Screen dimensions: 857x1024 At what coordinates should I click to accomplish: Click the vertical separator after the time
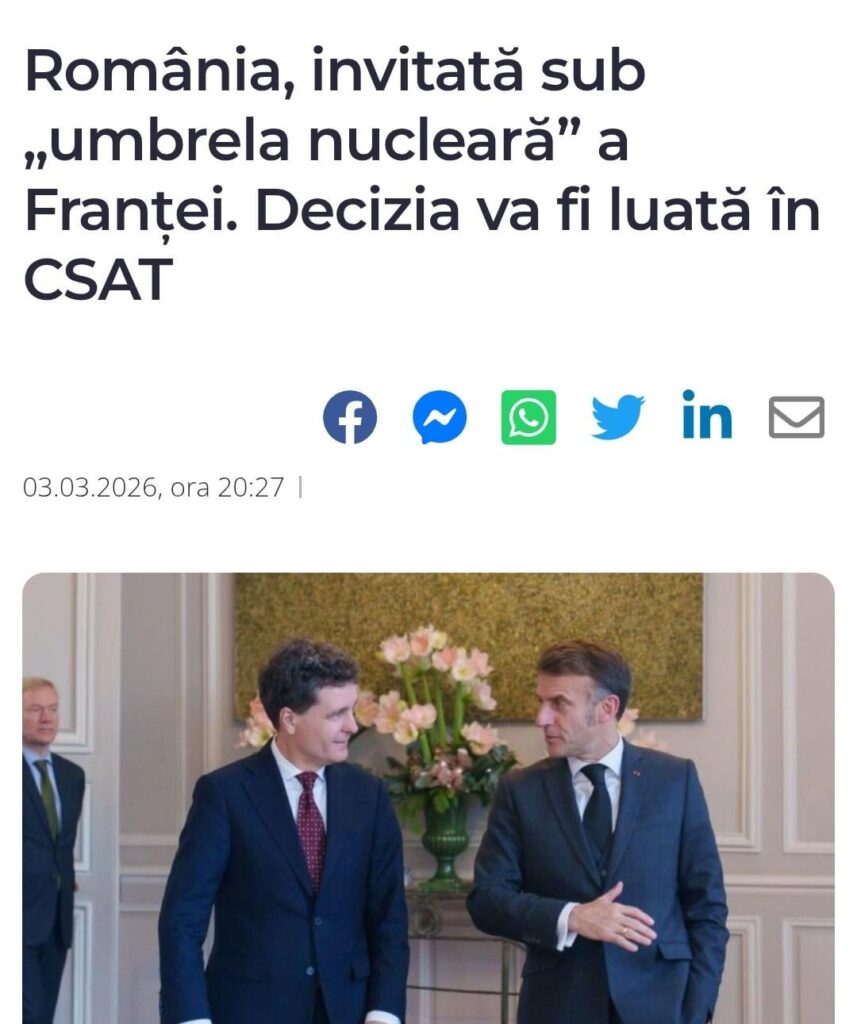(300, 487)
